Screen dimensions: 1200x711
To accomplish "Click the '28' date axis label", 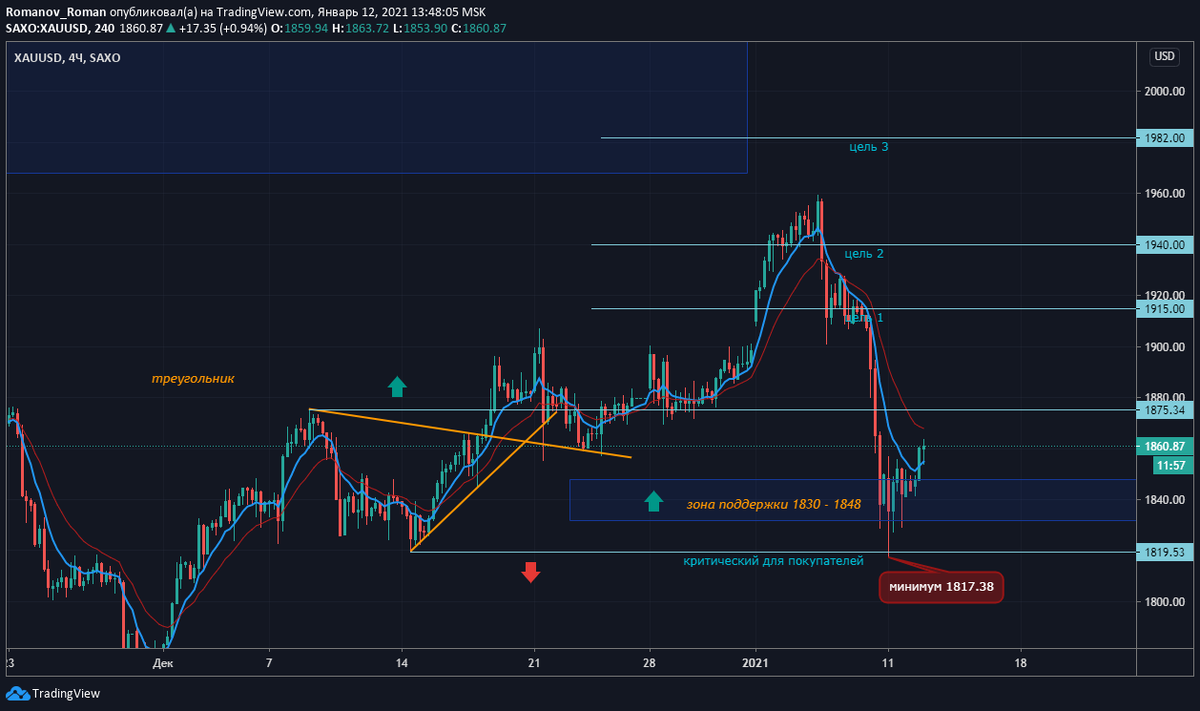I will coord(649,663).
